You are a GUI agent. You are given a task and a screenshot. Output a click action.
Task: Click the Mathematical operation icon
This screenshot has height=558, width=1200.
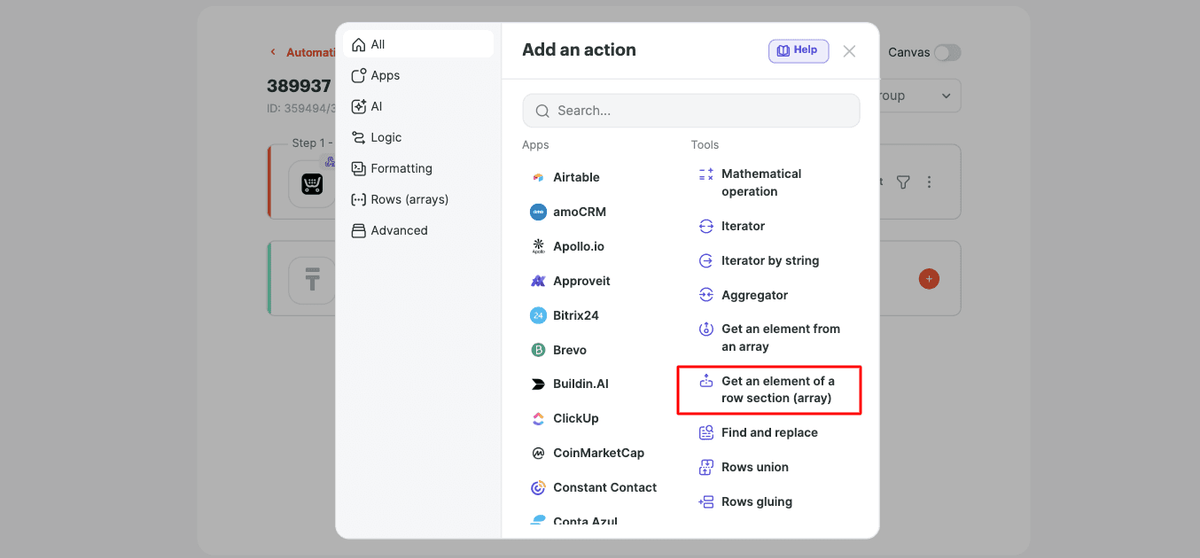click(706, 174)
